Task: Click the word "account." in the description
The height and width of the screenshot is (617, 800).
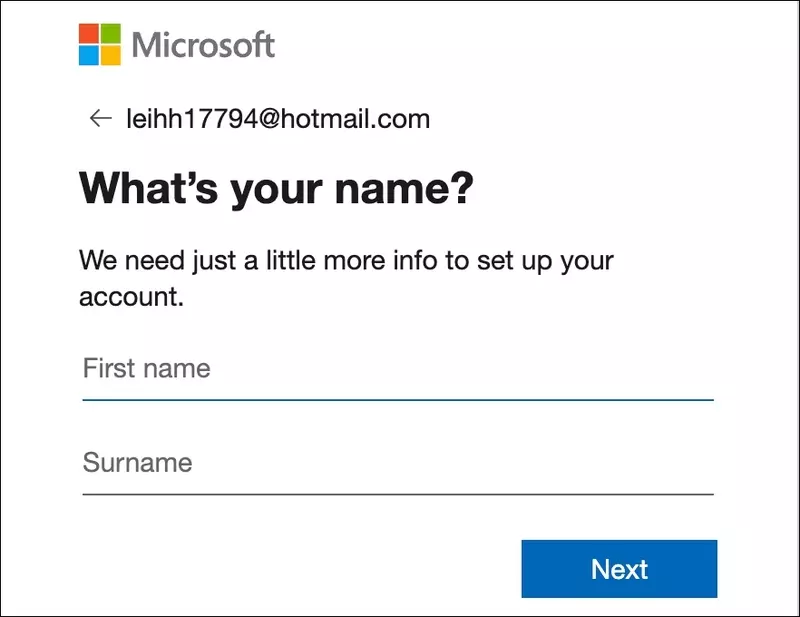Action: click(131, 297)
